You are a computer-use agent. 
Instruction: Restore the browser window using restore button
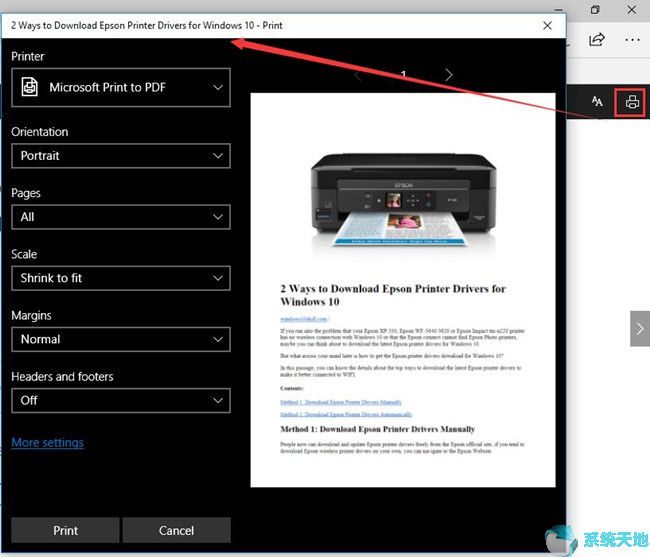(x=595, y=9)
